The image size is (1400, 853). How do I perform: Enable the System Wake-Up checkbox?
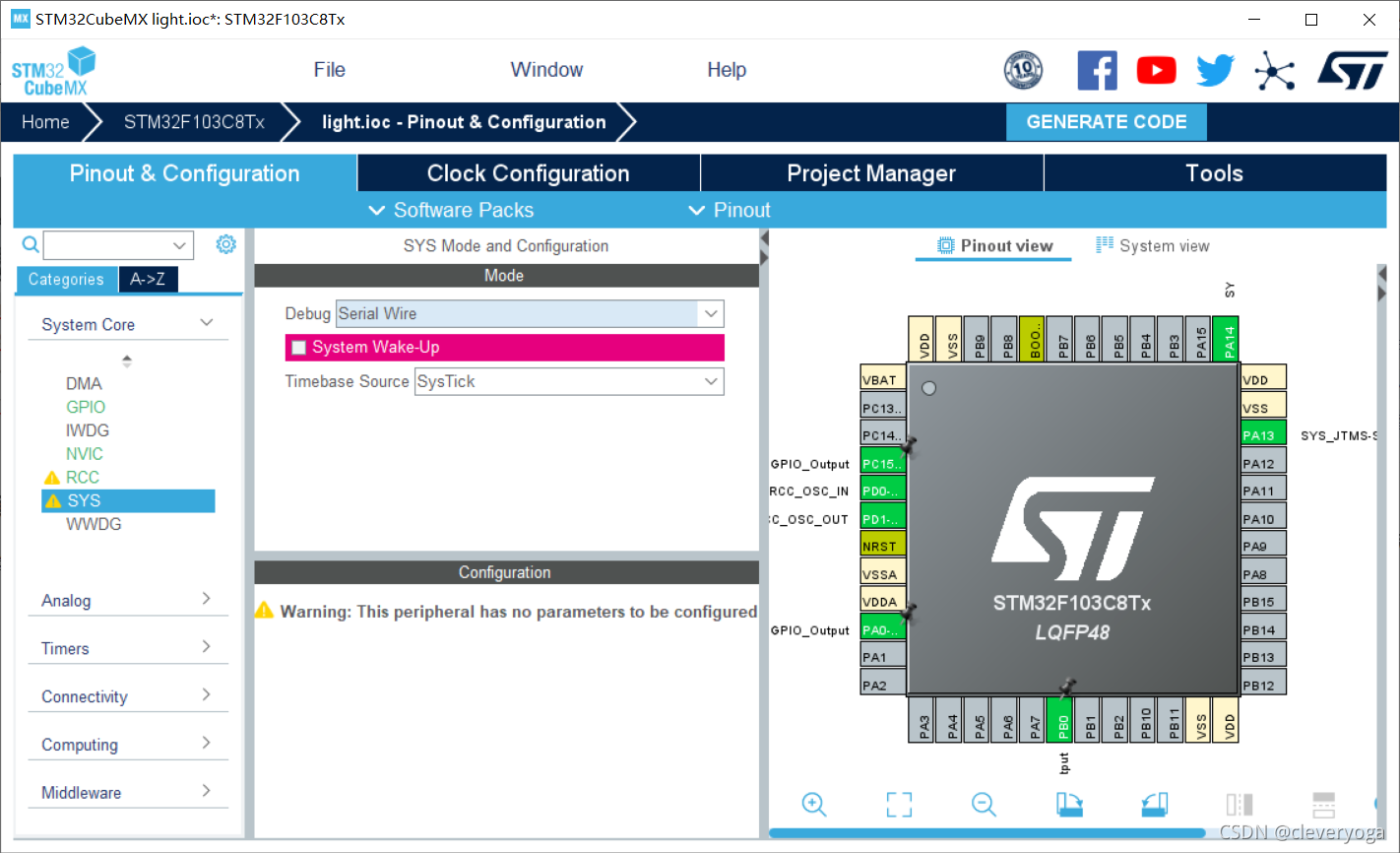pyautogui.click(x=299, y=348)
